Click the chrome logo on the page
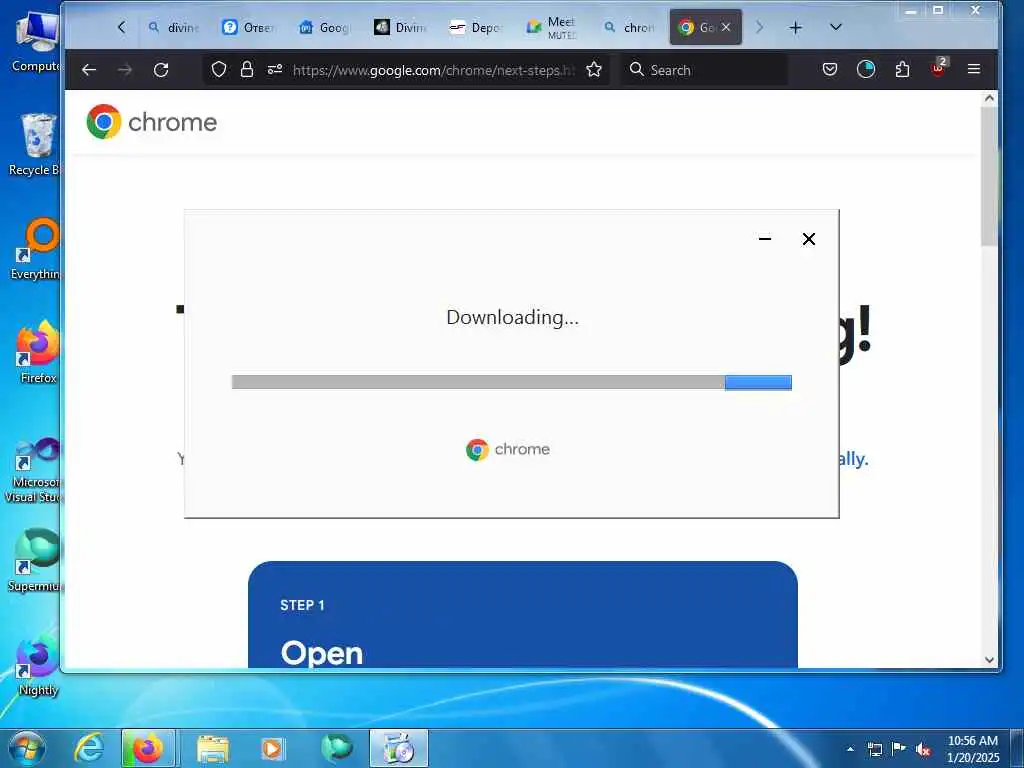Viewport: 1024px width, 768px height. (x=152, y=122)
